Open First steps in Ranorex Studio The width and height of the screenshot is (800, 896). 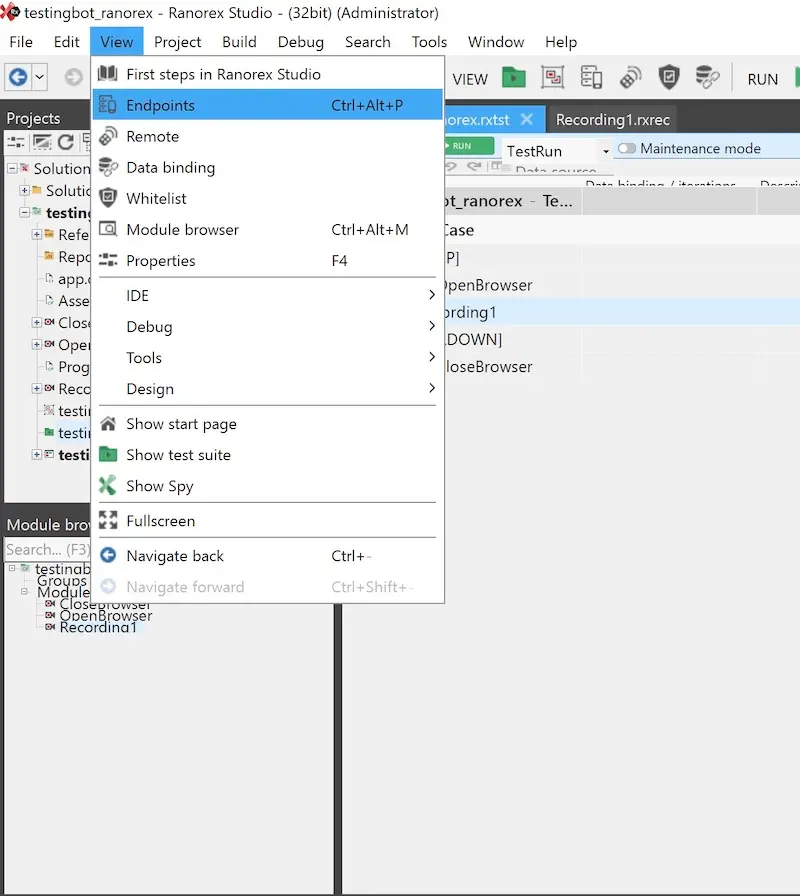pyautogui.click(x=267, y=74)
